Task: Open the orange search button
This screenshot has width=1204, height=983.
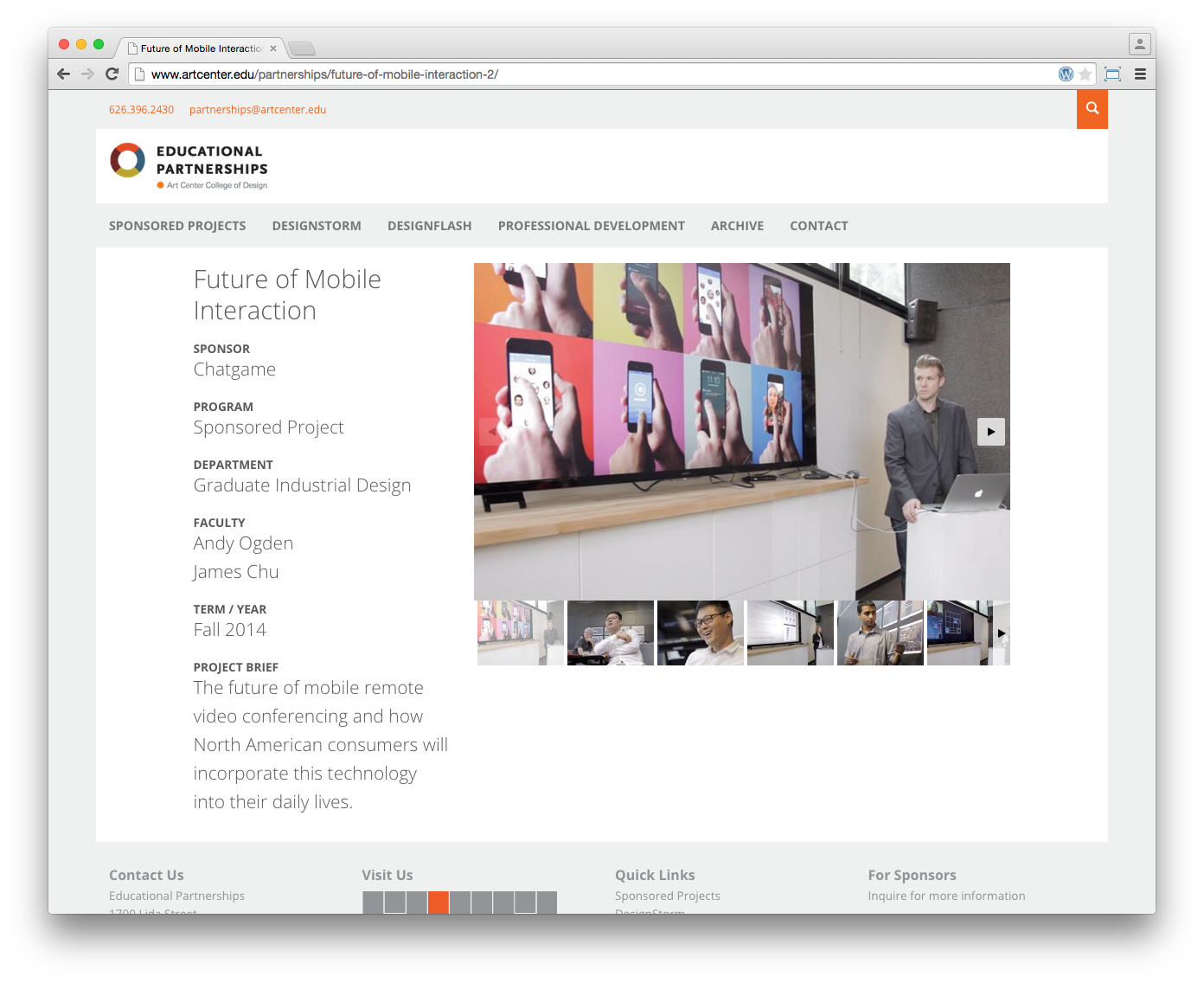Action: click(1092, 109)
